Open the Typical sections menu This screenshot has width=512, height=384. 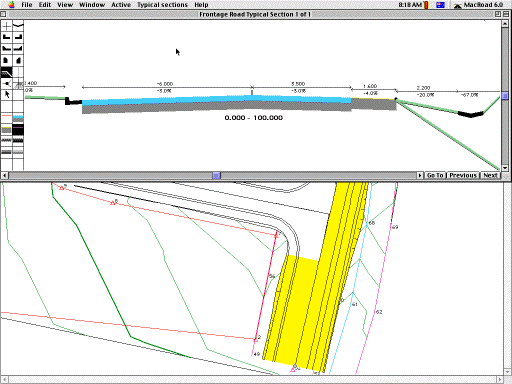pyautogui.click(x=162, y=5)
